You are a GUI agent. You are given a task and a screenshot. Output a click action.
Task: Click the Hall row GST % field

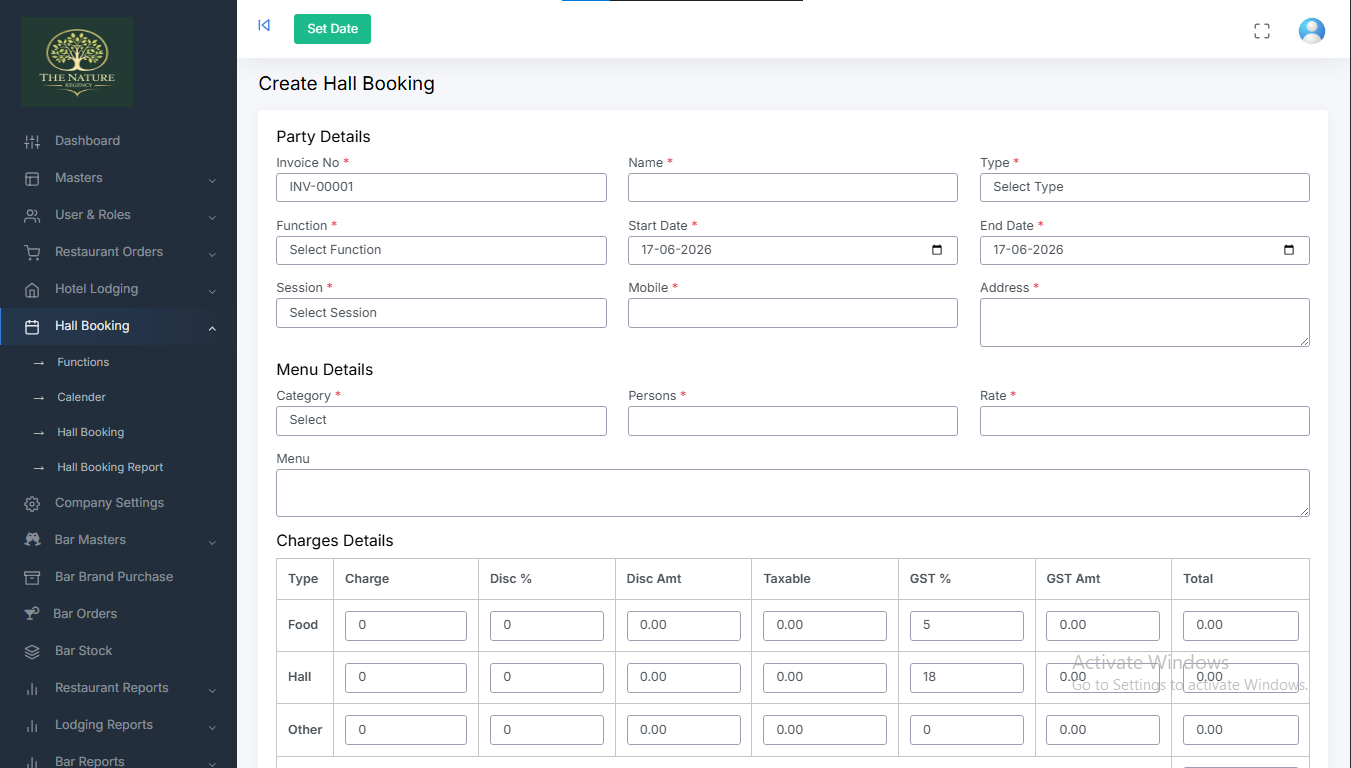click(x=967, y=678)
